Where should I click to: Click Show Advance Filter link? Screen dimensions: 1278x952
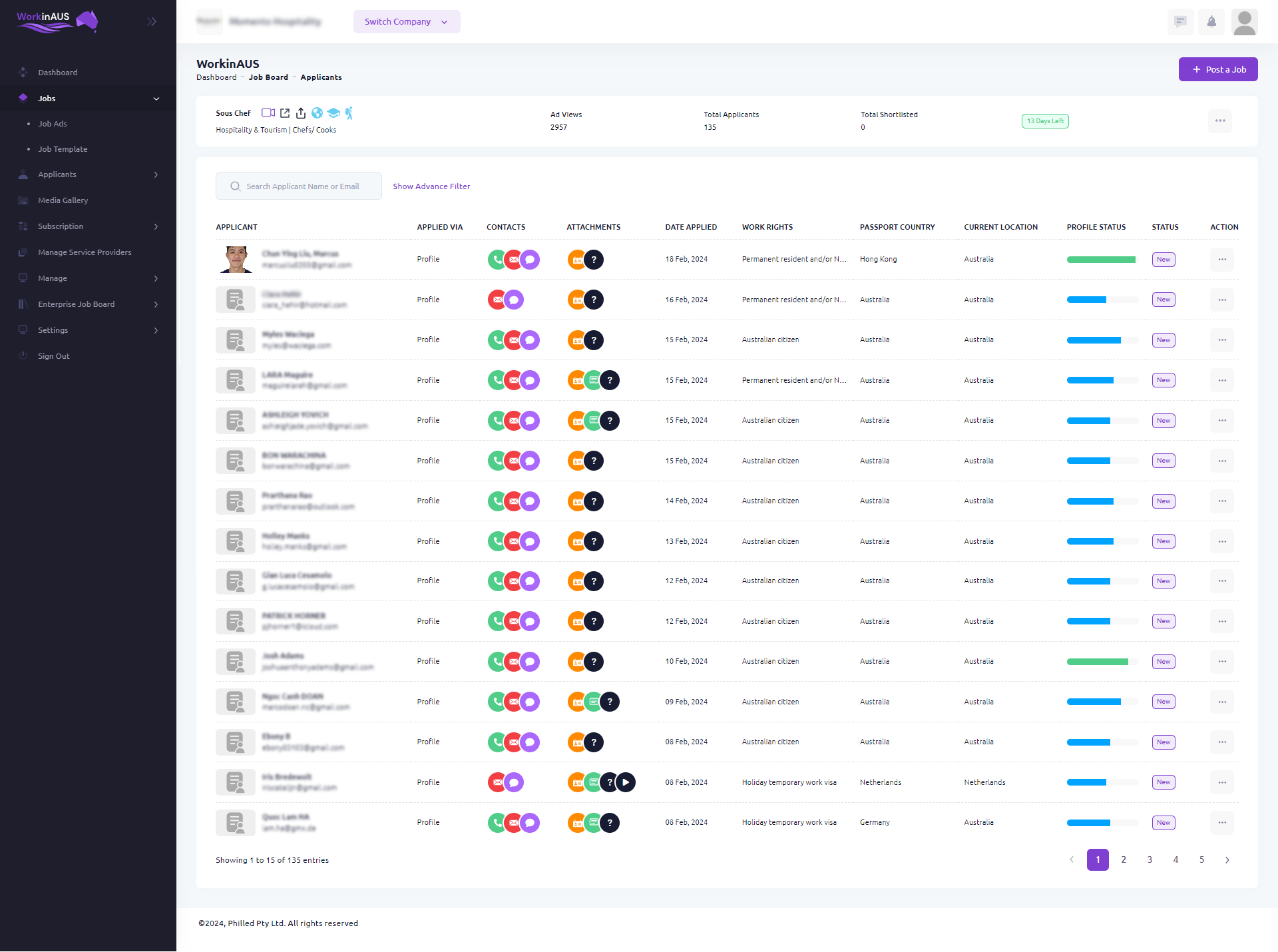click(431, 186)
